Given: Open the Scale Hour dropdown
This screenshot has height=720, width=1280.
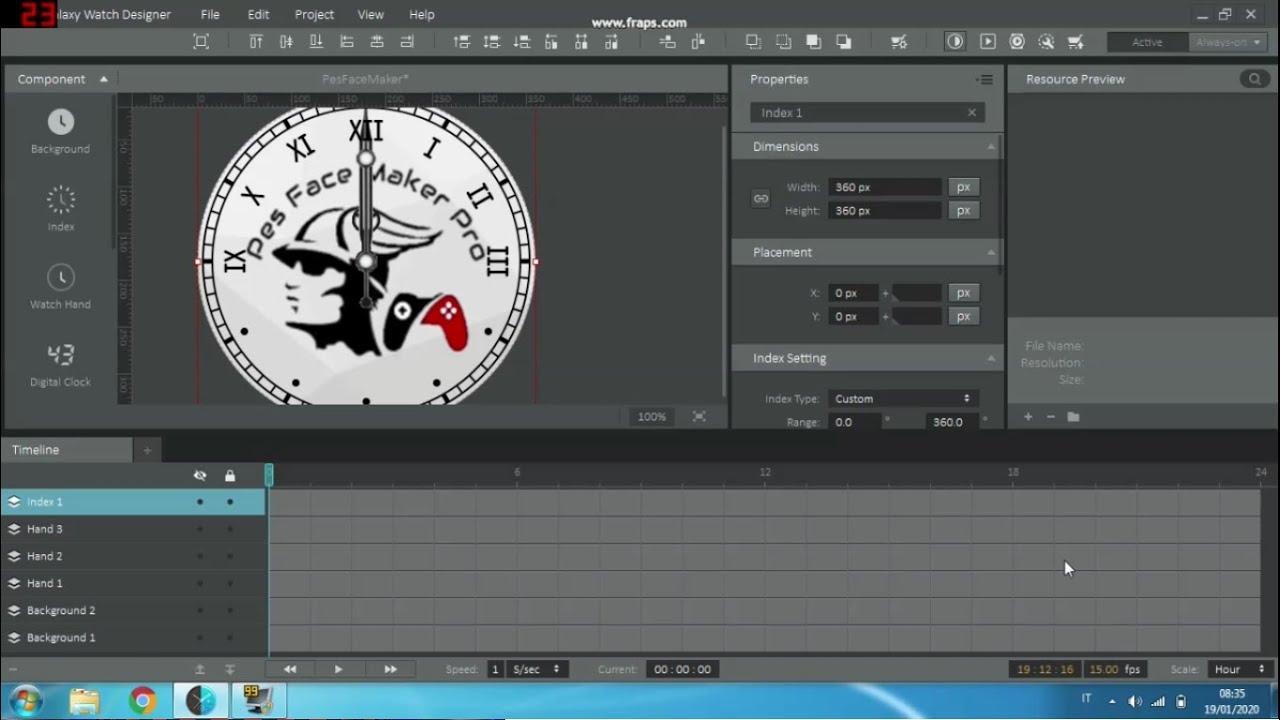Looking at the screenshot, I should coord(1239,669).
